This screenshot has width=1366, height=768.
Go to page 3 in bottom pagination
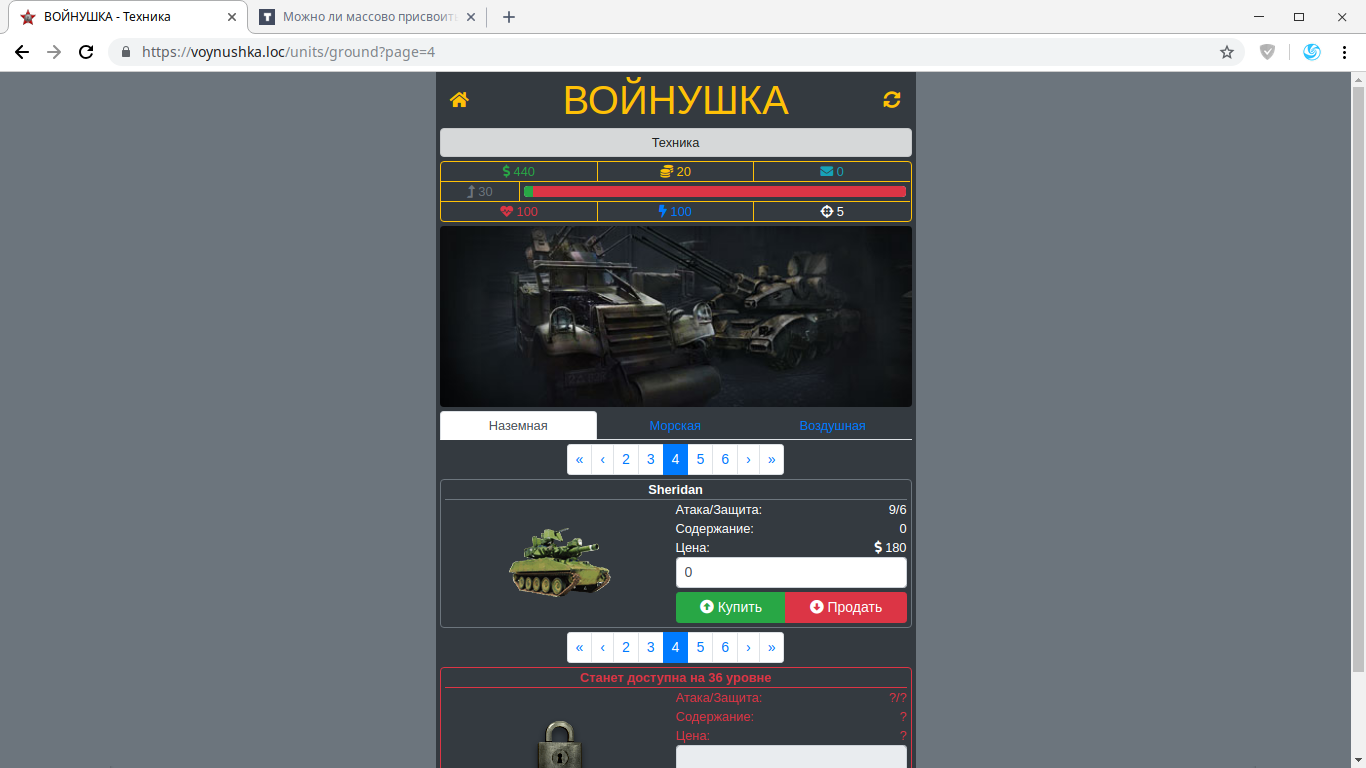pos(650,647)
